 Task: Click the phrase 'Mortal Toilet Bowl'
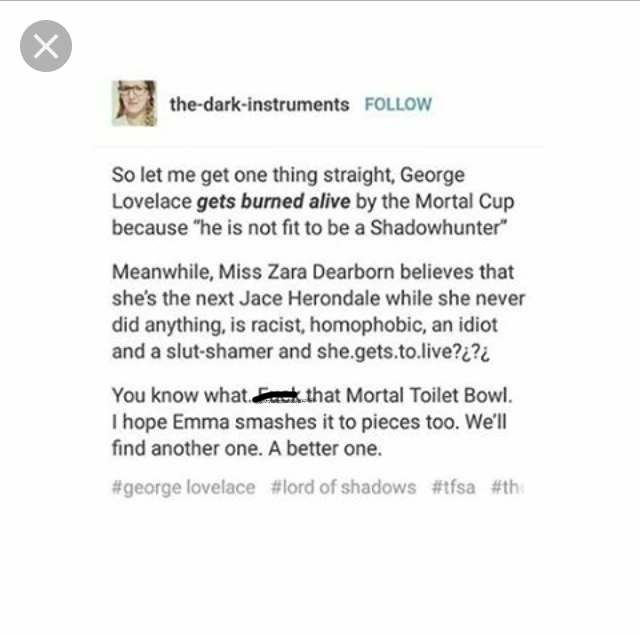(x=428, y=395)
